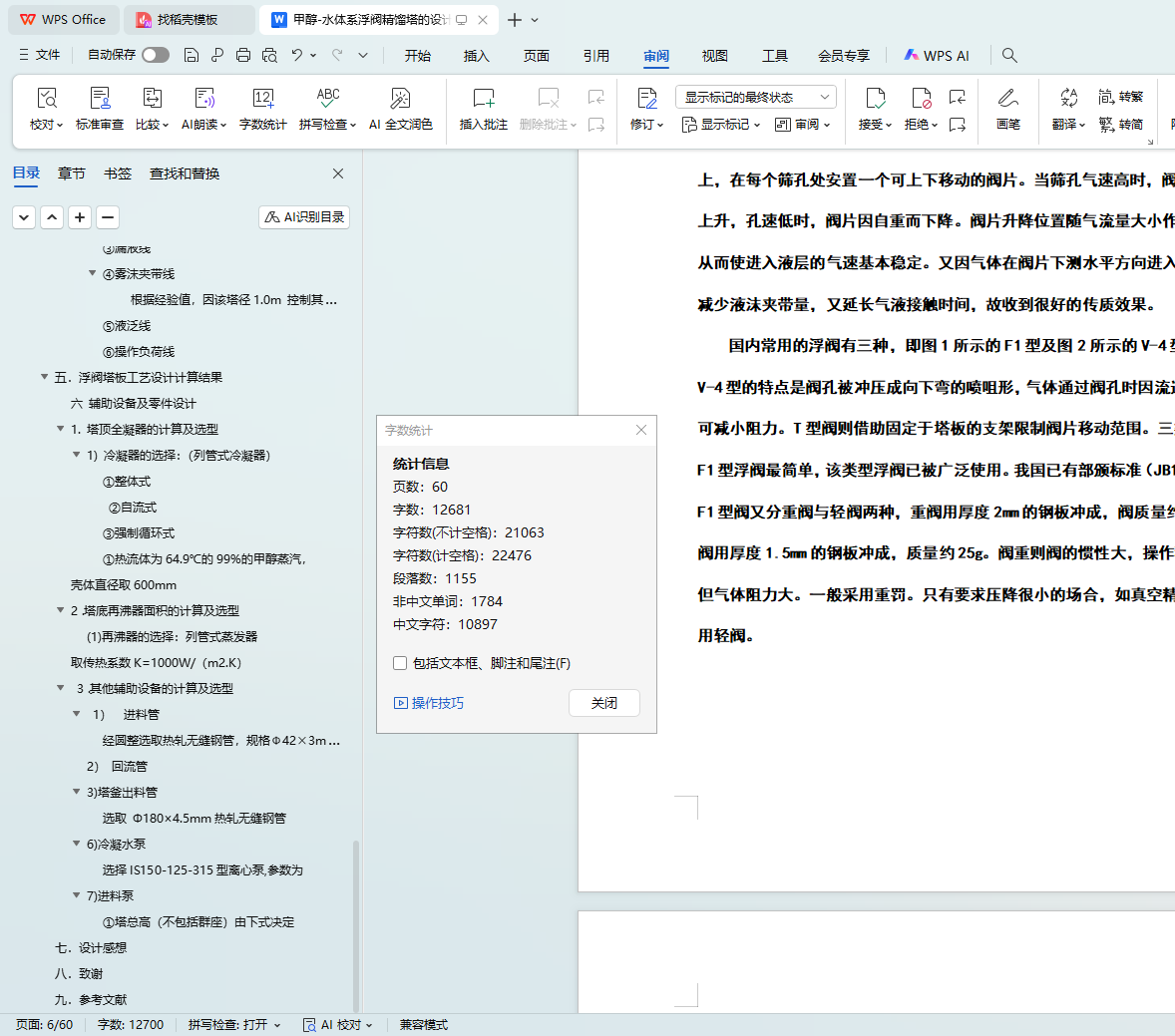Collapse the '3 其他辅助设备的计算及选型' outline node
This screenshot has height=1036, width=1175.
pyautogui.click(x=61, y=688)
